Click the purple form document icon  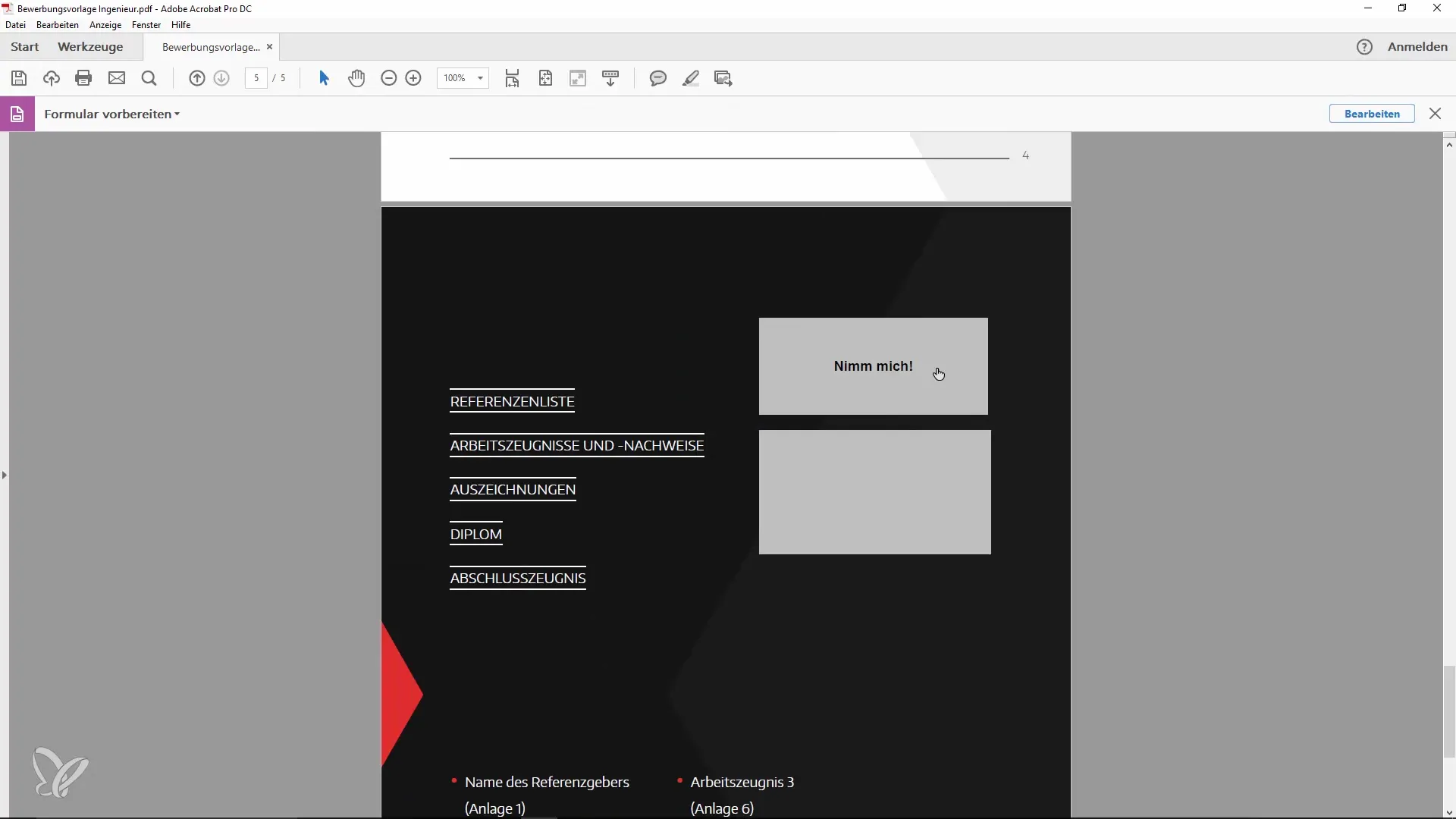pos(17,114)
